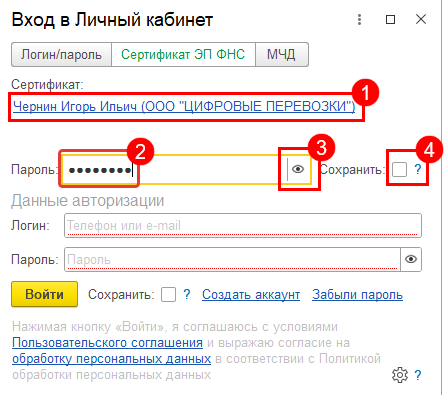Open the МЧД tab
This screenshot has width=444, height=395.
coord(281,54)
